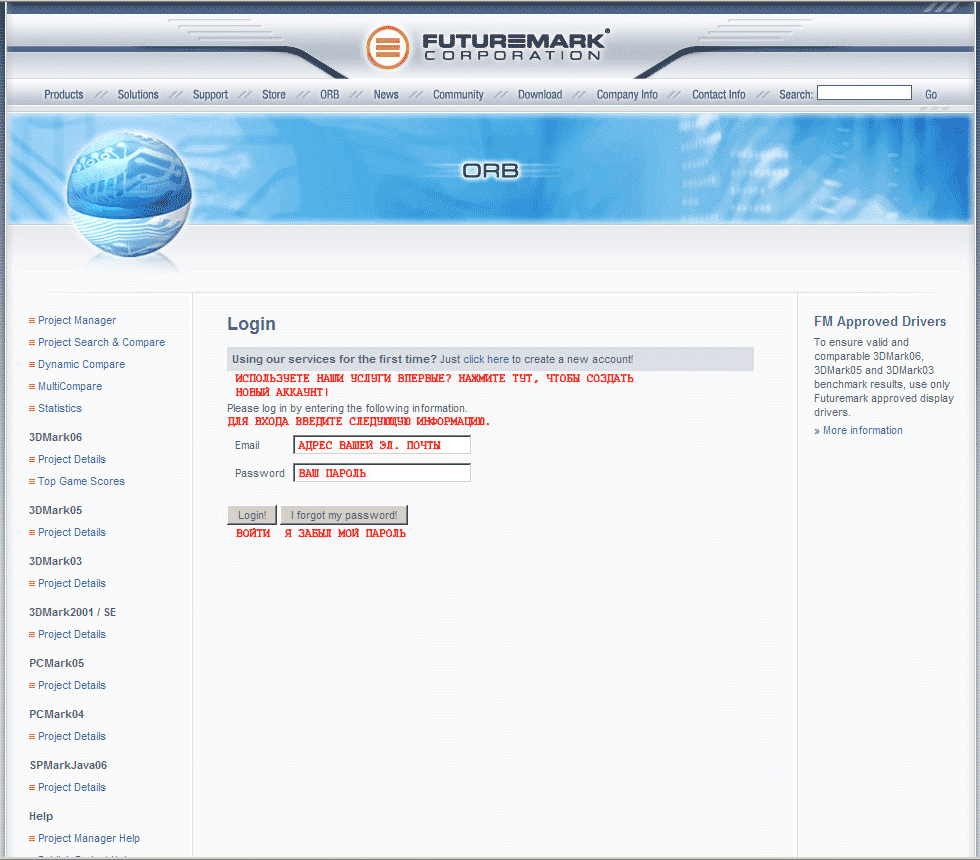
Task: Focus the Search text field
Action: 864,92
